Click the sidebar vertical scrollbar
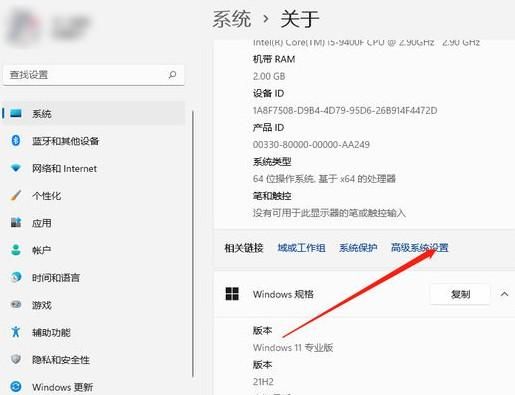515x395 pixels. tap(193, 243)
